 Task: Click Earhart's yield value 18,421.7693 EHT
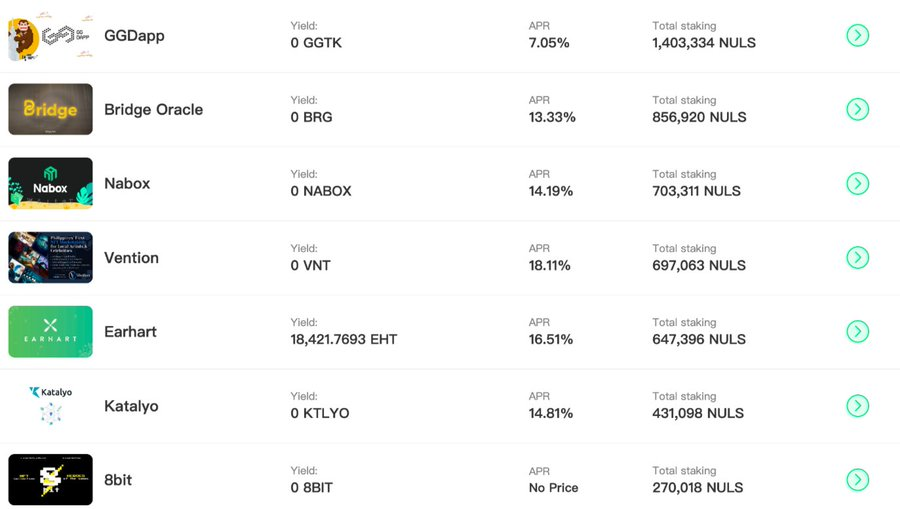pyautogui.click(x=343, y=339)
